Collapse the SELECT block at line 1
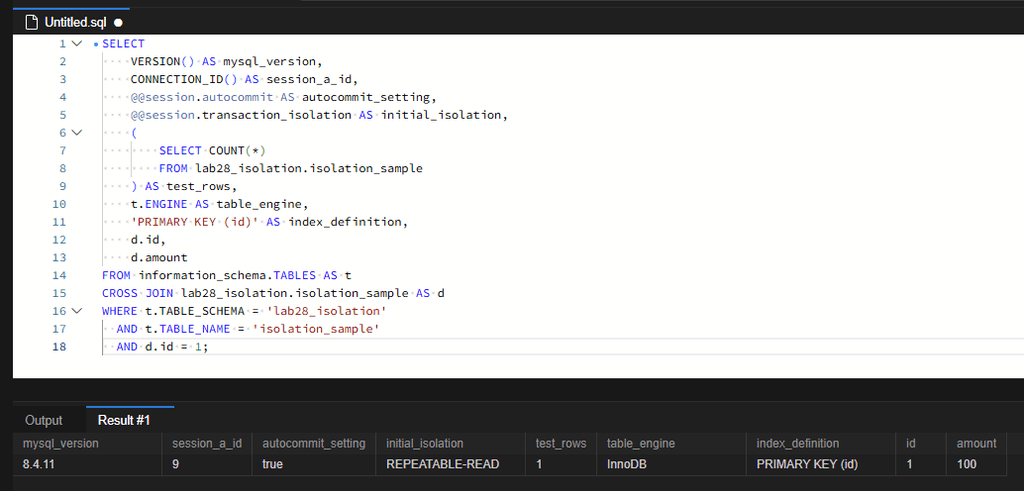The height and width of the screenshot is (491, 1024). click(77, 44)
